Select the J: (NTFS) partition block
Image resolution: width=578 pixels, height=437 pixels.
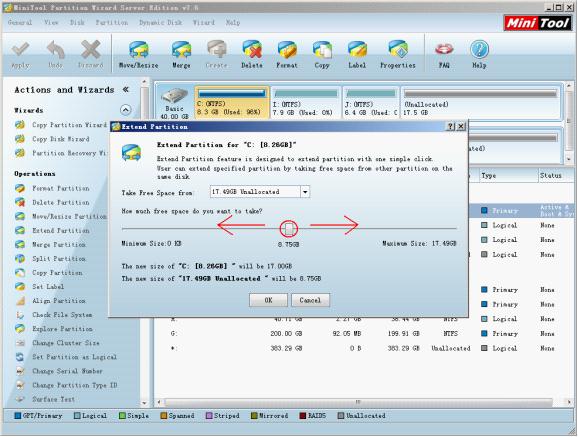point(371,103)
